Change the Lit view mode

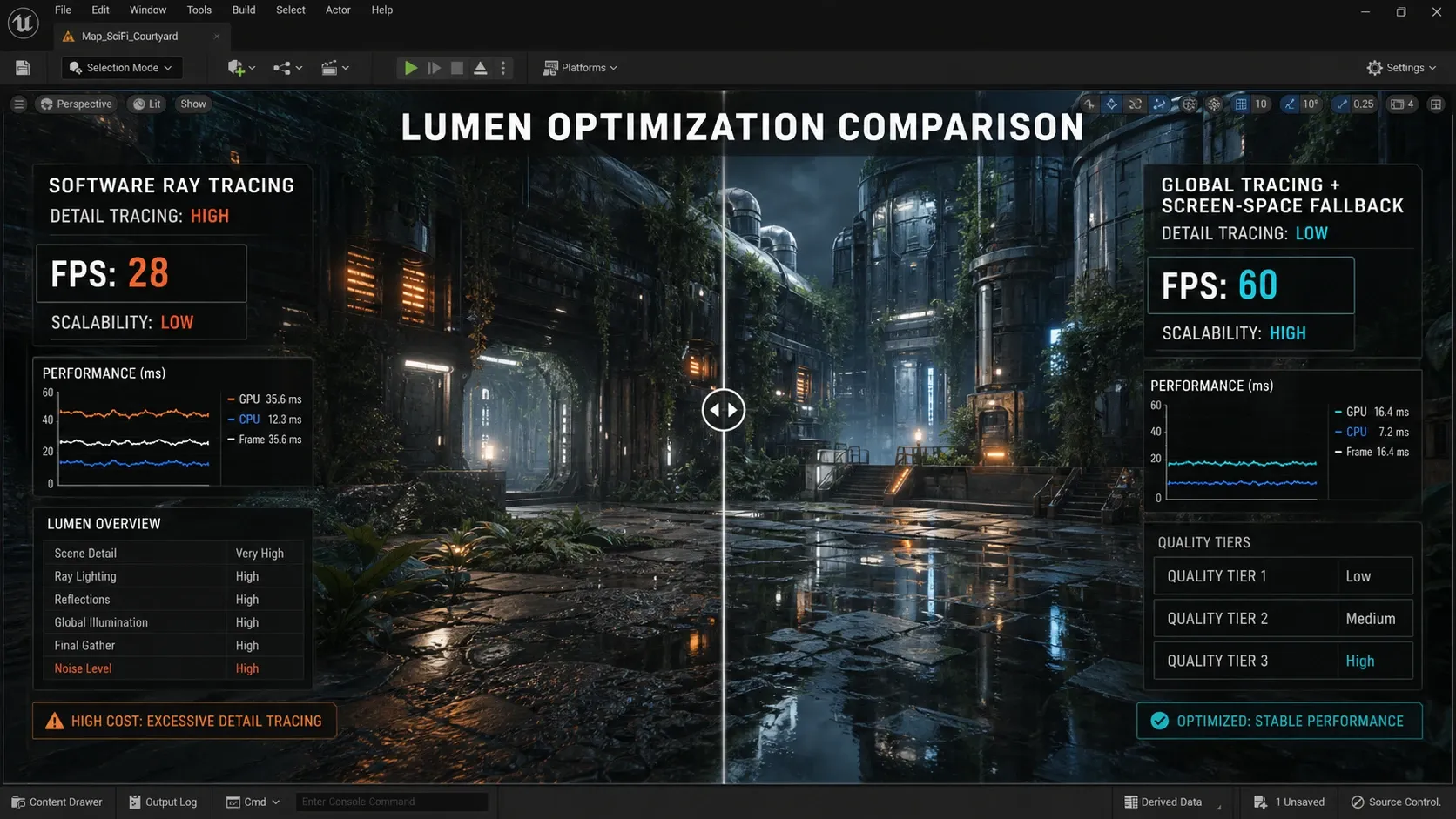click(x=146, y=104)
